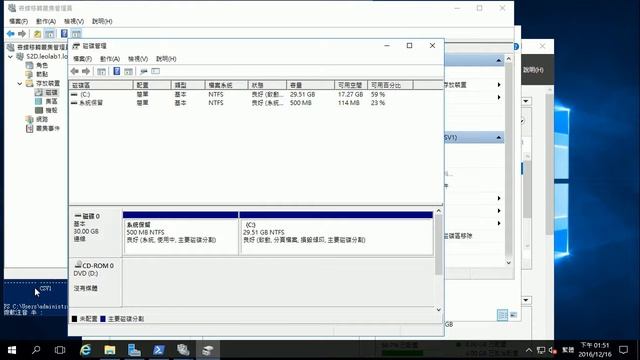Click Disk Management taskbar icon
Screen dimensions: 640x360
coord(208,350)
